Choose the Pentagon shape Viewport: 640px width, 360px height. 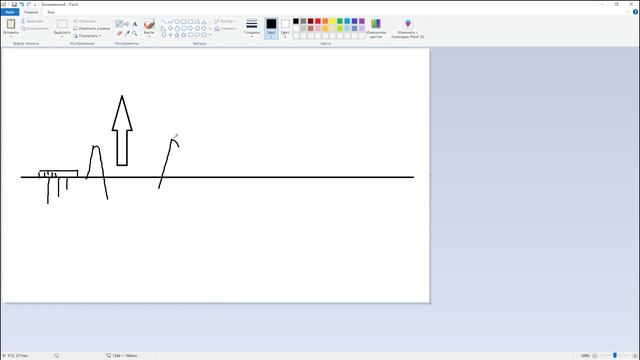point(177,29)
